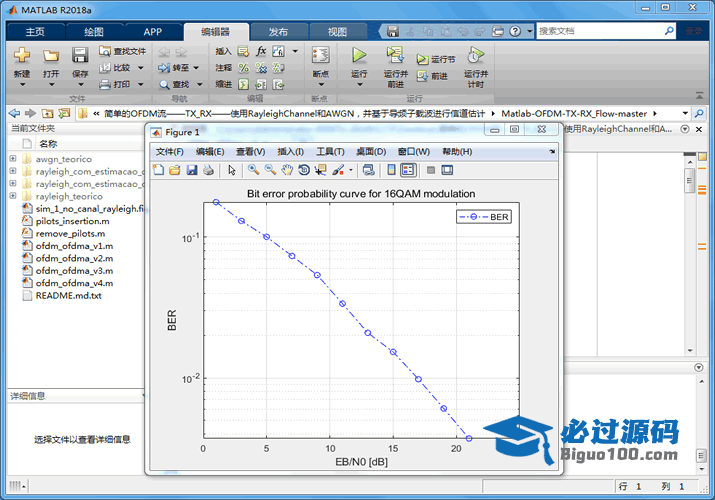Toggle the Rotate 3D tool
The image size is (715, 500).
[x=304, y=170]
